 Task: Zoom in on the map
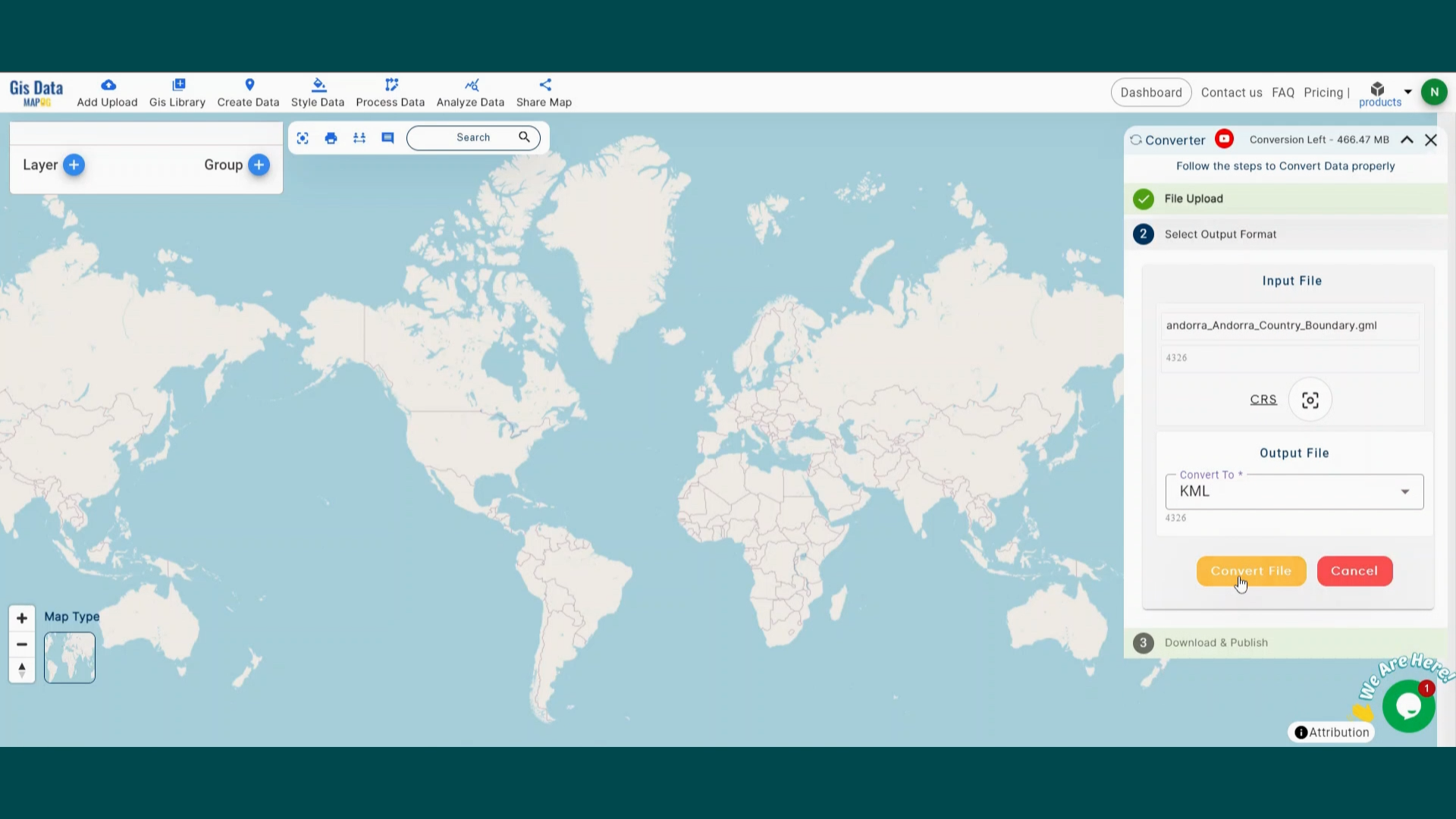click(21, 617)
